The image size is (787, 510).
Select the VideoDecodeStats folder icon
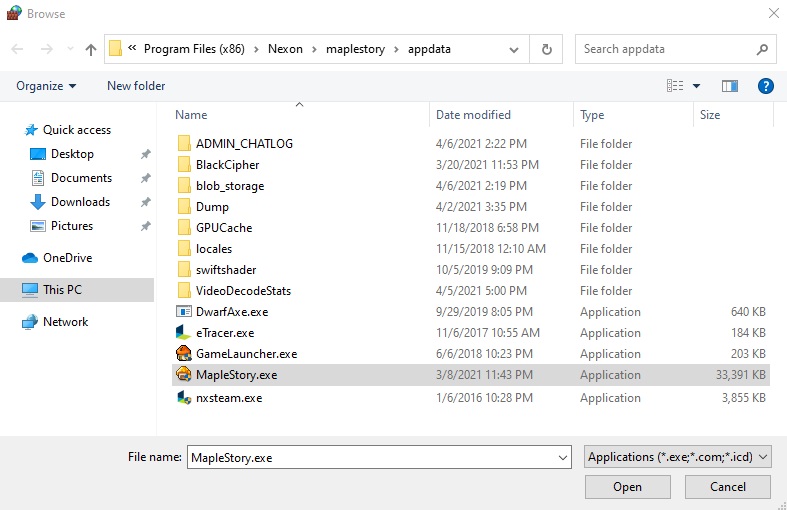pyautogui.click(x=184, y=291)
